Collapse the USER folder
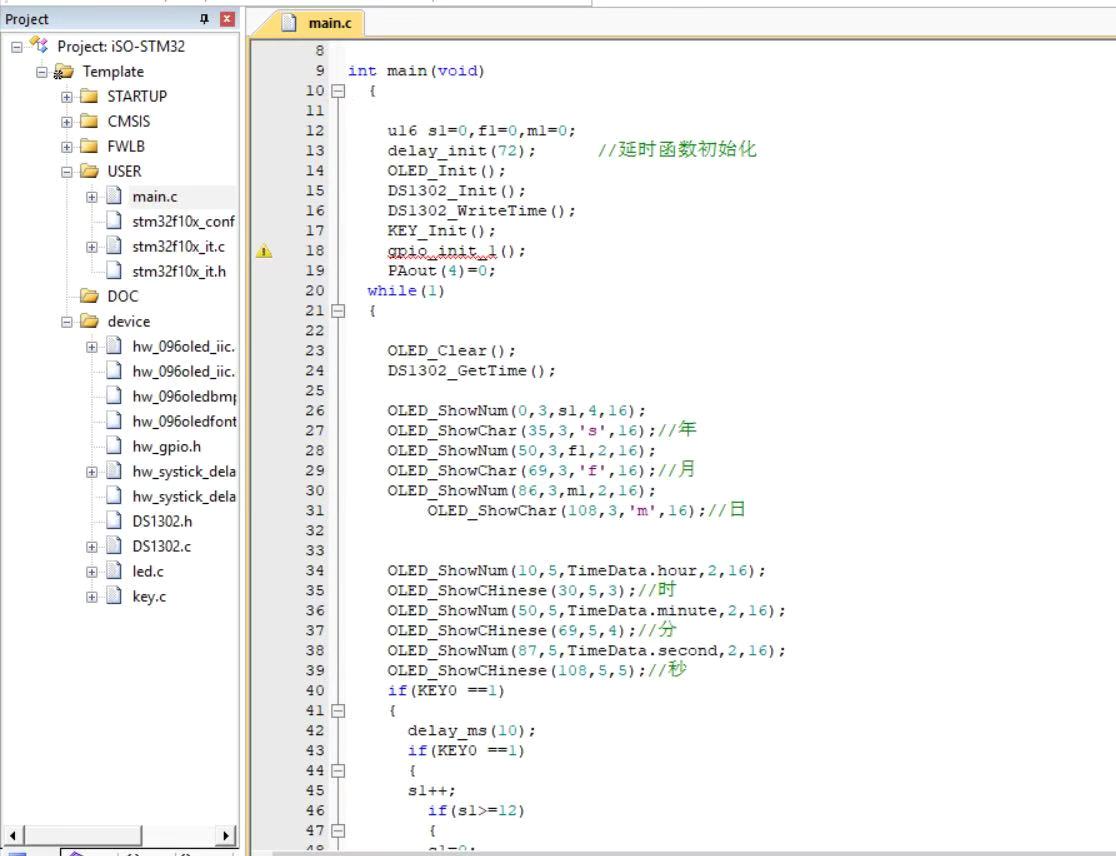1116x856 pixels. click(x=67, y=171)
